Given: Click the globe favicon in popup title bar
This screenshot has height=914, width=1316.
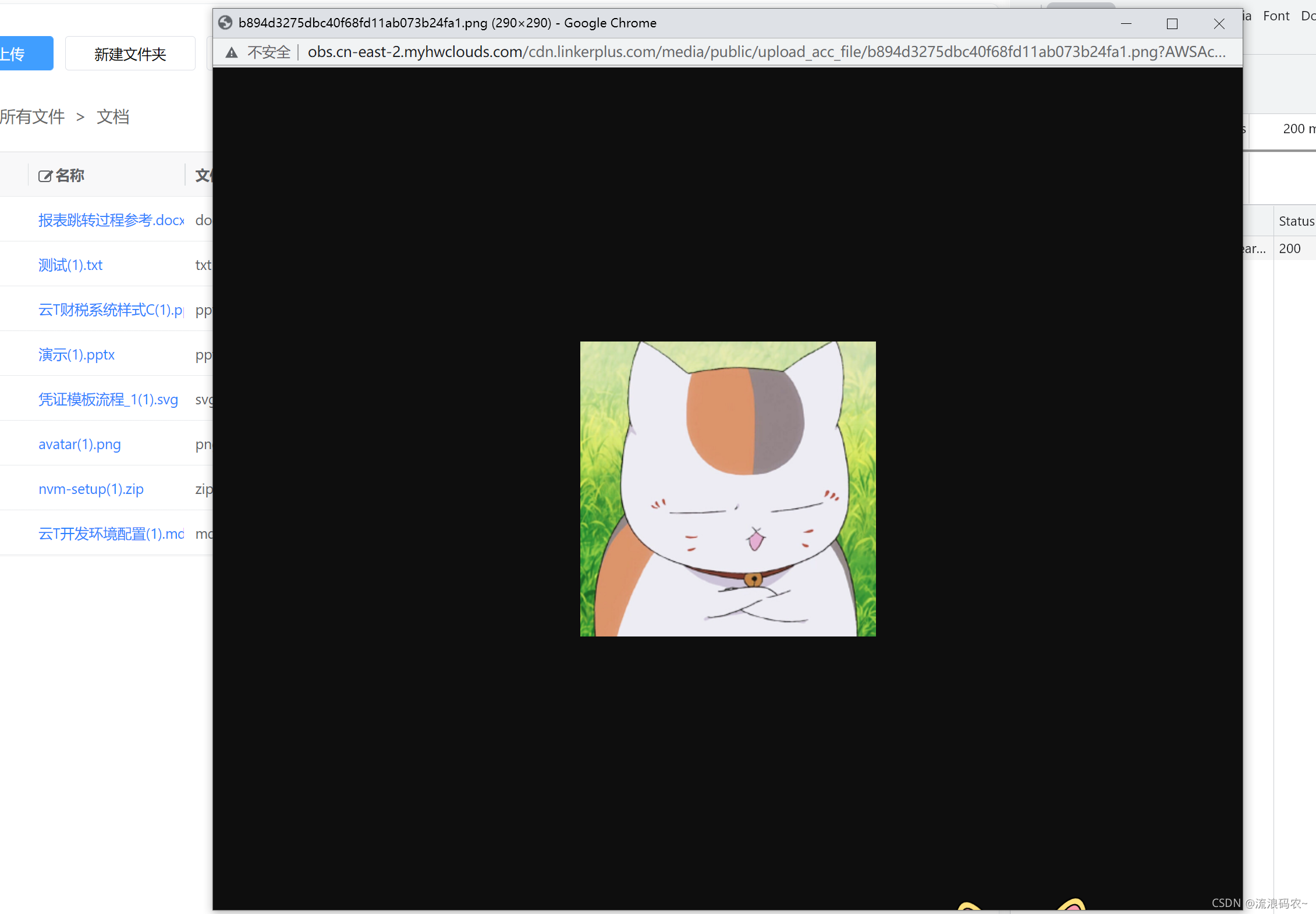Looking at the screenshot, I should 225,23.
